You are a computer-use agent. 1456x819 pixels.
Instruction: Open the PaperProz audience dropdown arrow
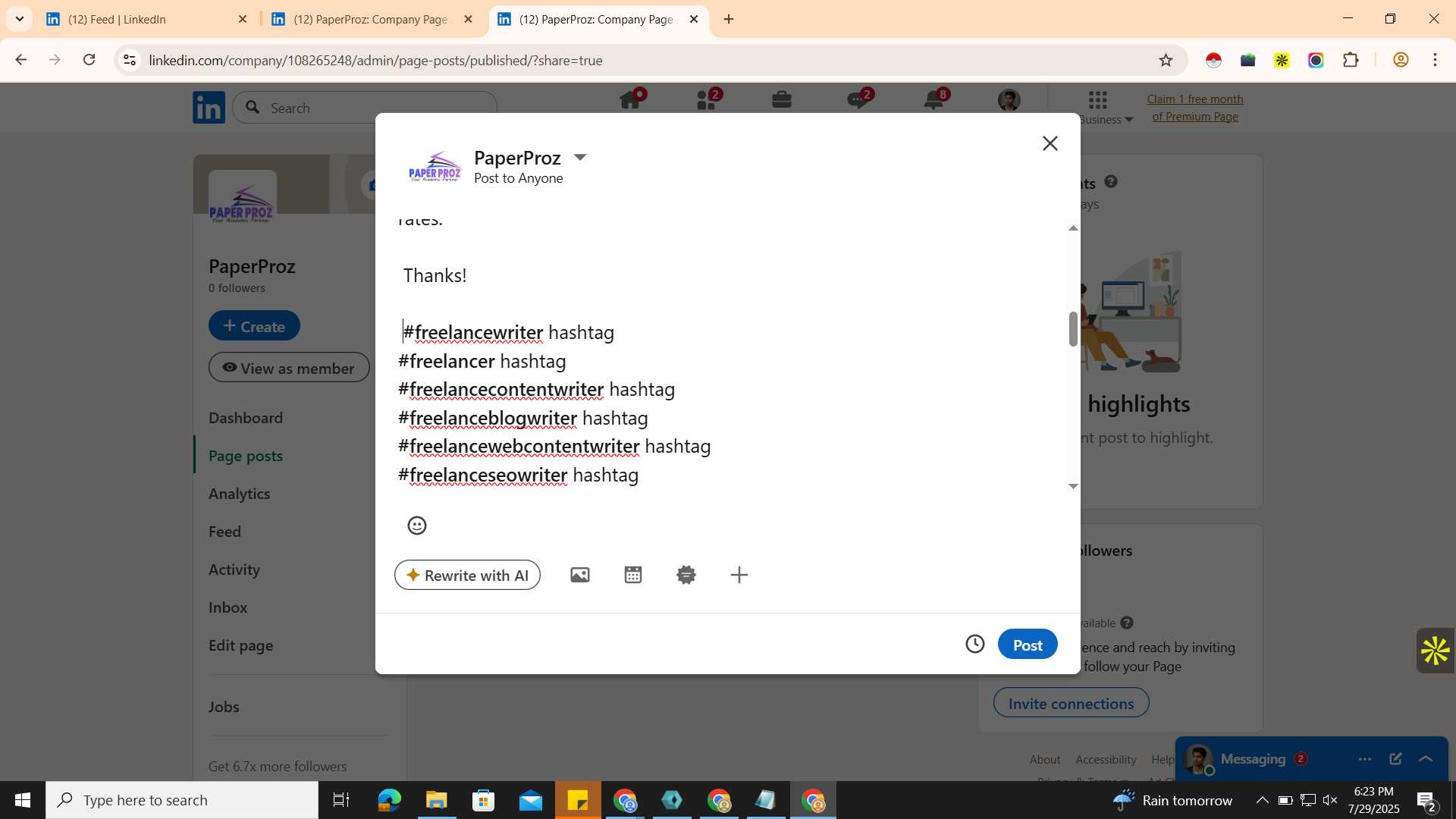coord(580,157)
